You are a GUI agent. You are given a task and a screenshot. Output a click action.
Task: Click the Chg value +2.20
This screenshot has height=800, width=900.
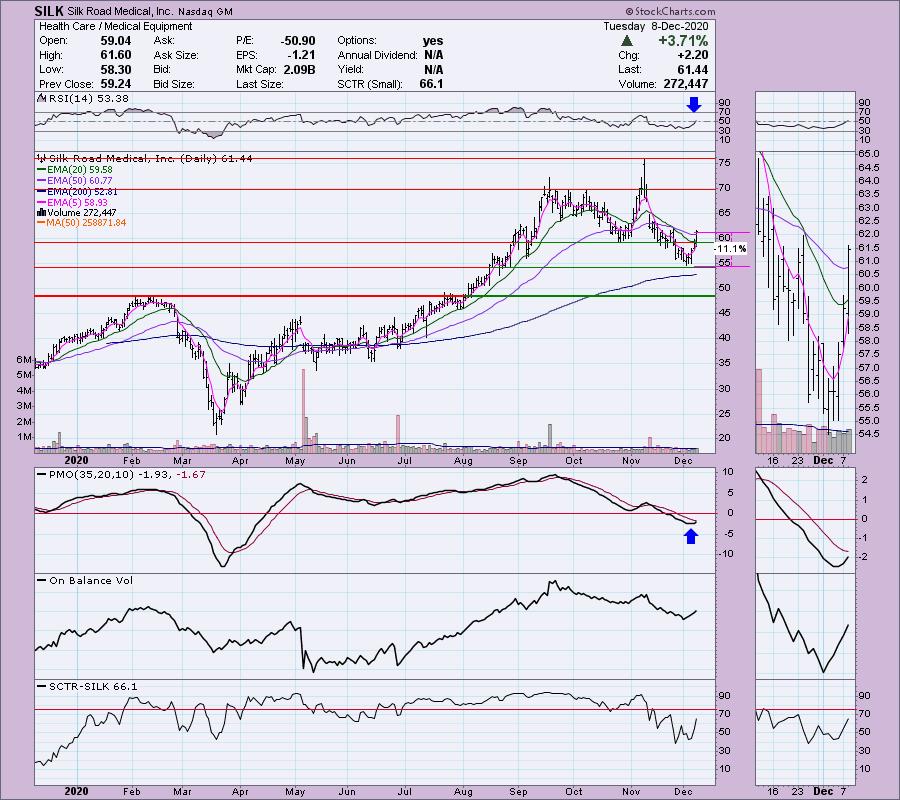pos(693,55)
